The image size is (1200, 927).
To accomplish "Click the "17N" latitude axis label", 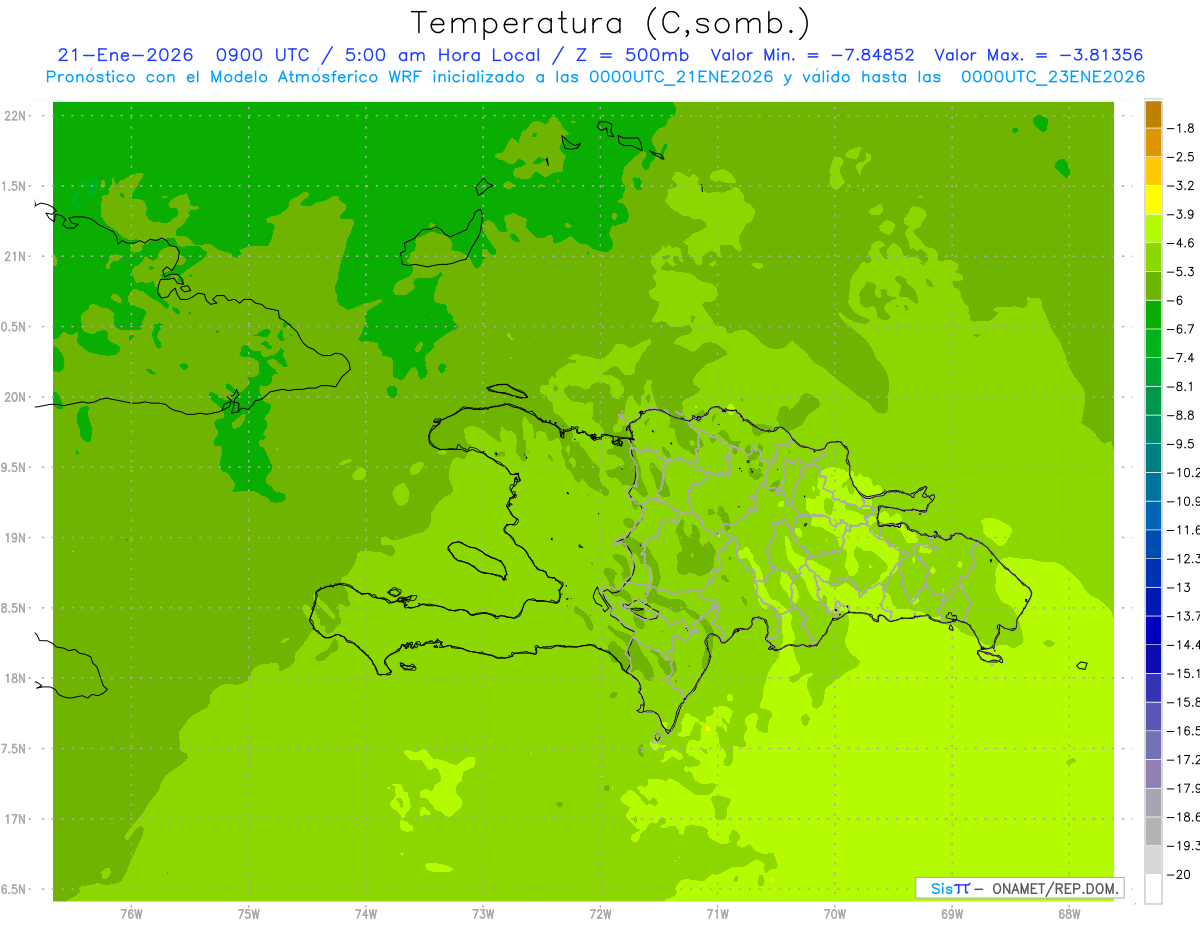I will coord(15,819).
